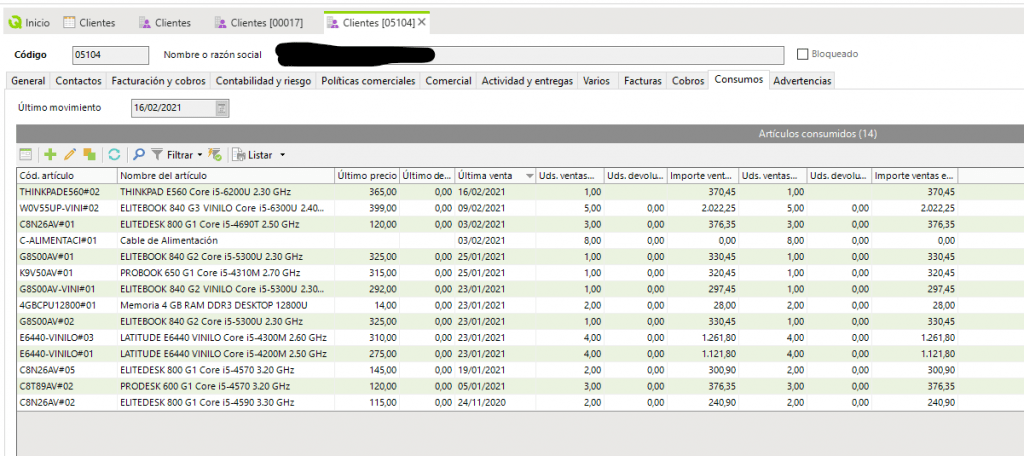Click the Artículos consumidos (14) header bar
Screen dimensions: 1024x456
pos(520,134)
